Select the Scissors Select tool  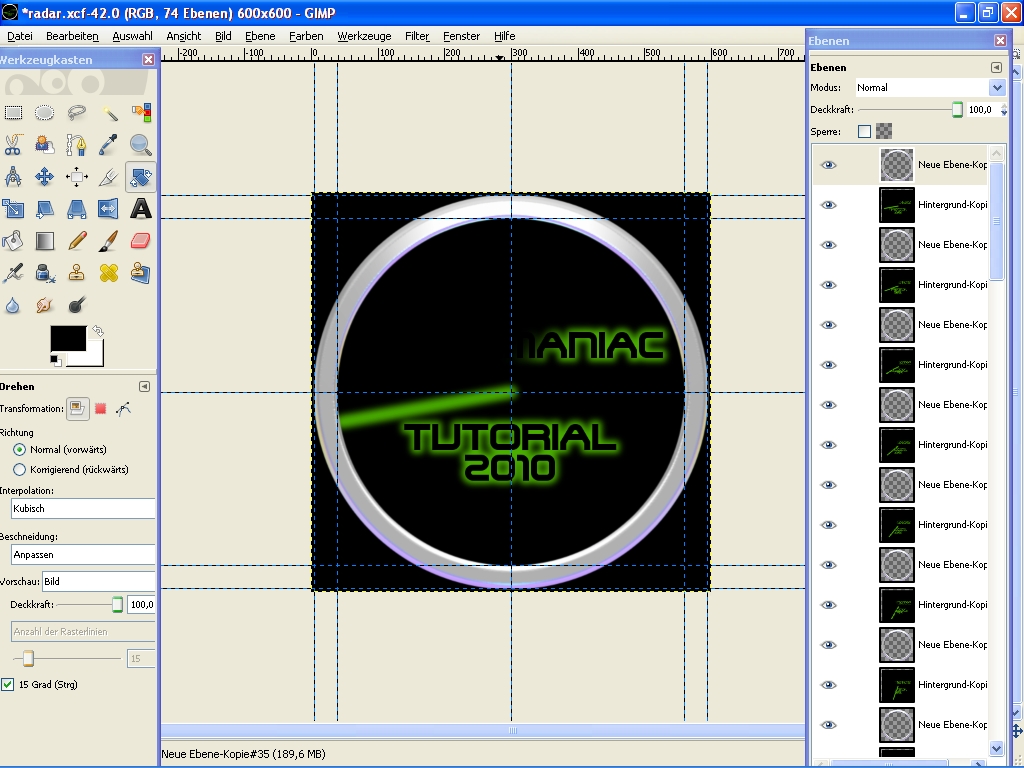coord(13,145)
